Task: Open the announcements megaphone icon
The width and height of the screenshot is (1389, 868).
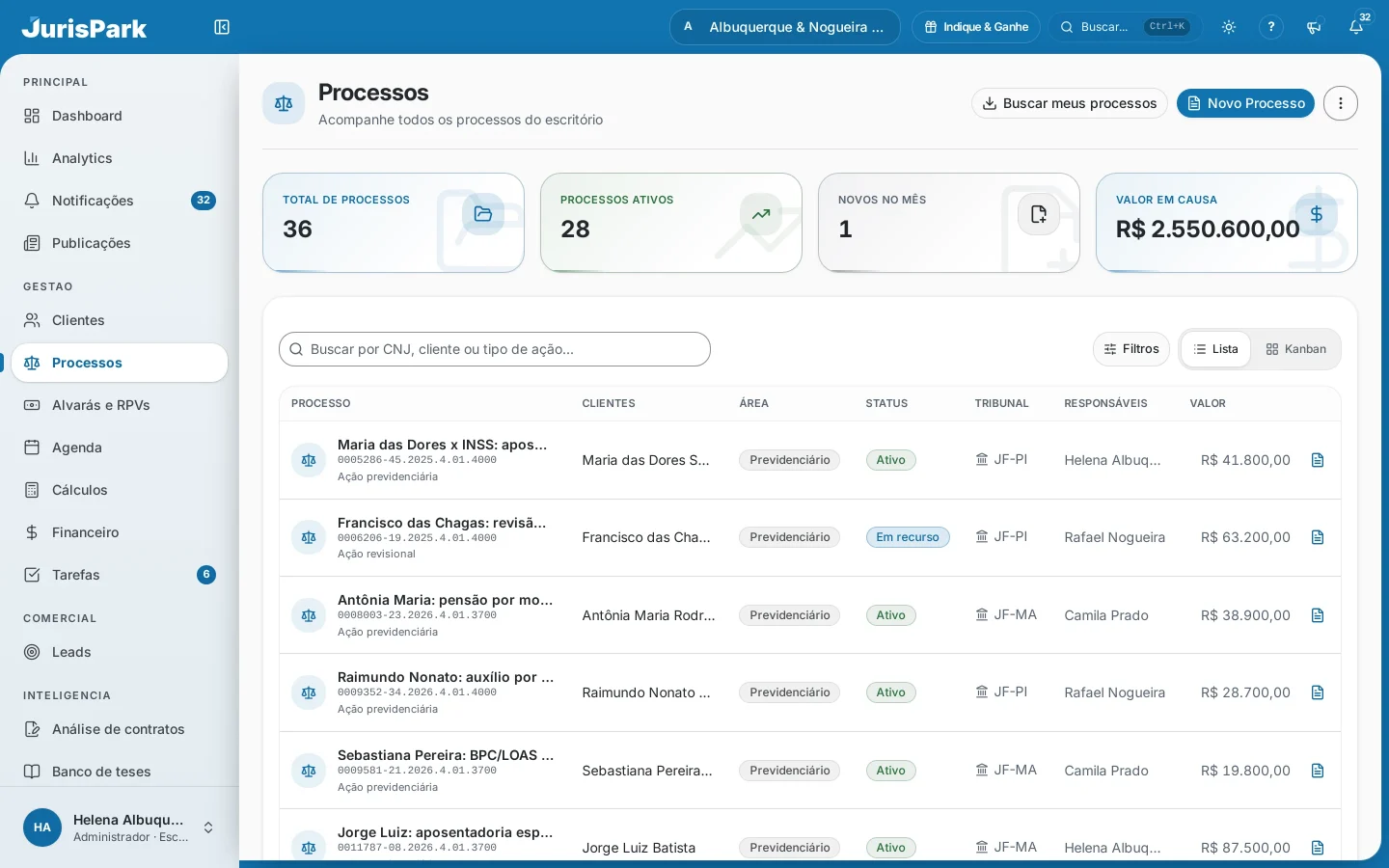Action: coord(1314,27)
